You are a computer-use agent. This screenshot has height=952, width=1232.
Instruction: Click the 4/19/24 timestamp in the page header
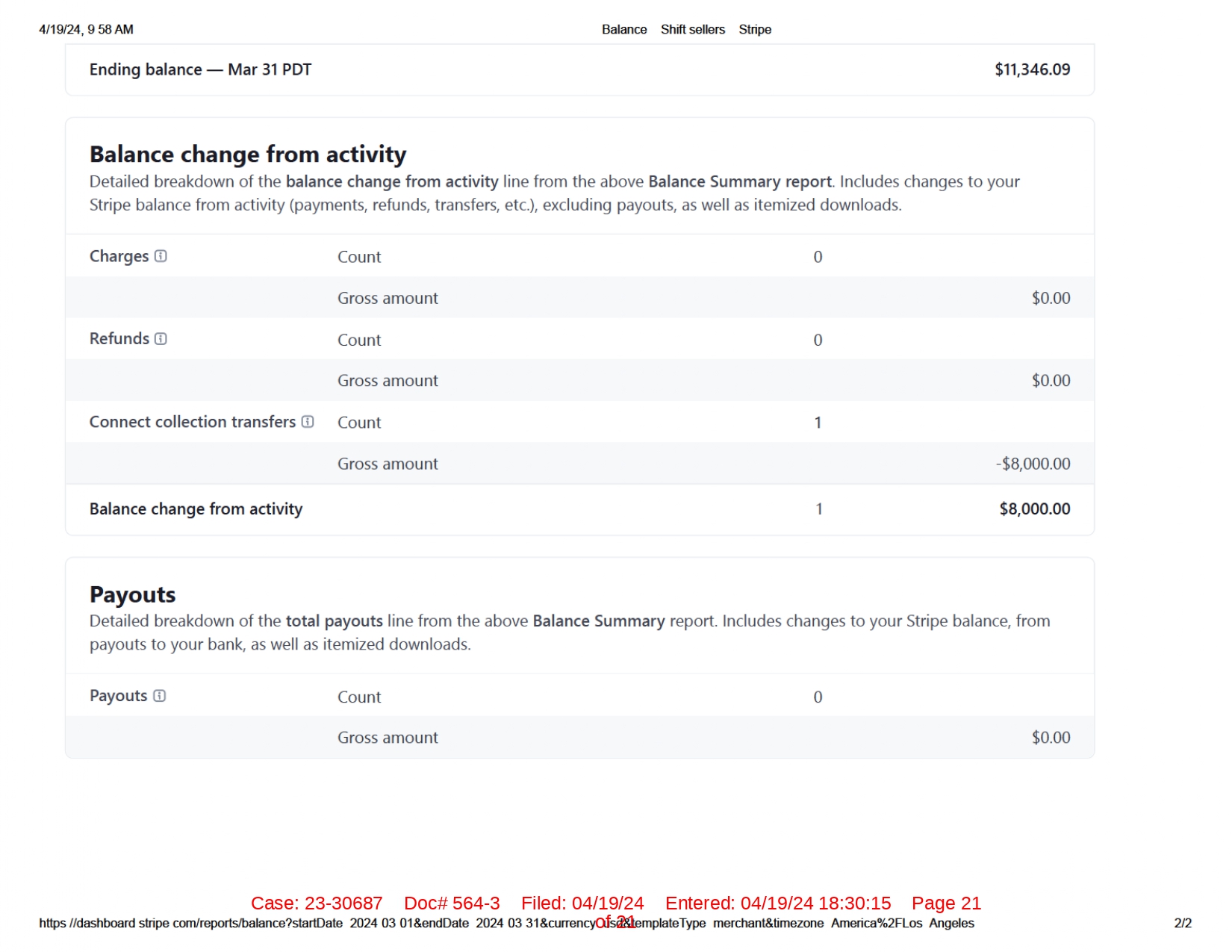click(x=86, y=29)
